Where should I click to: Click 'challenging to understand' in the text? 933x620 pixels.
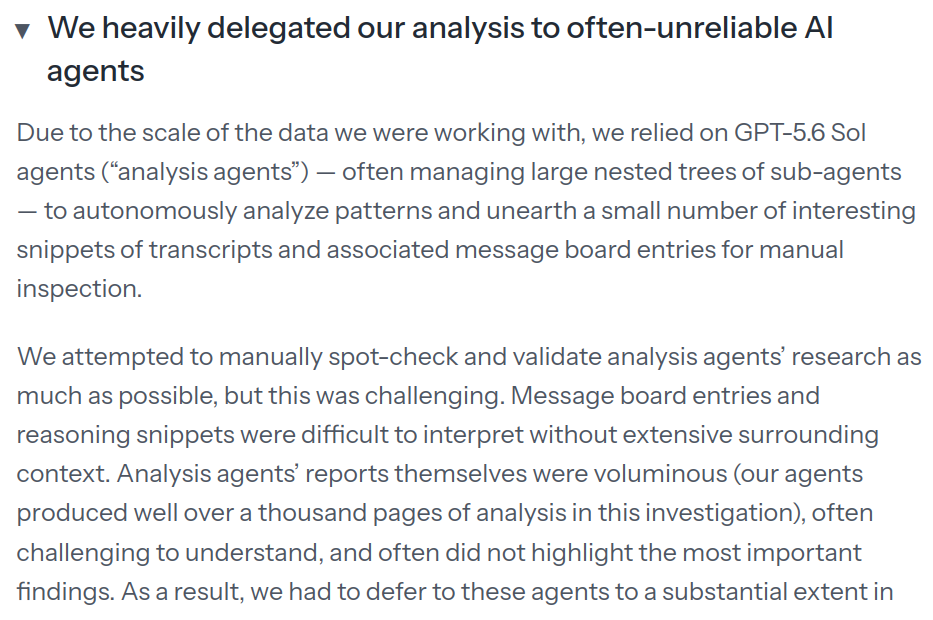click(x=170, y=553)
